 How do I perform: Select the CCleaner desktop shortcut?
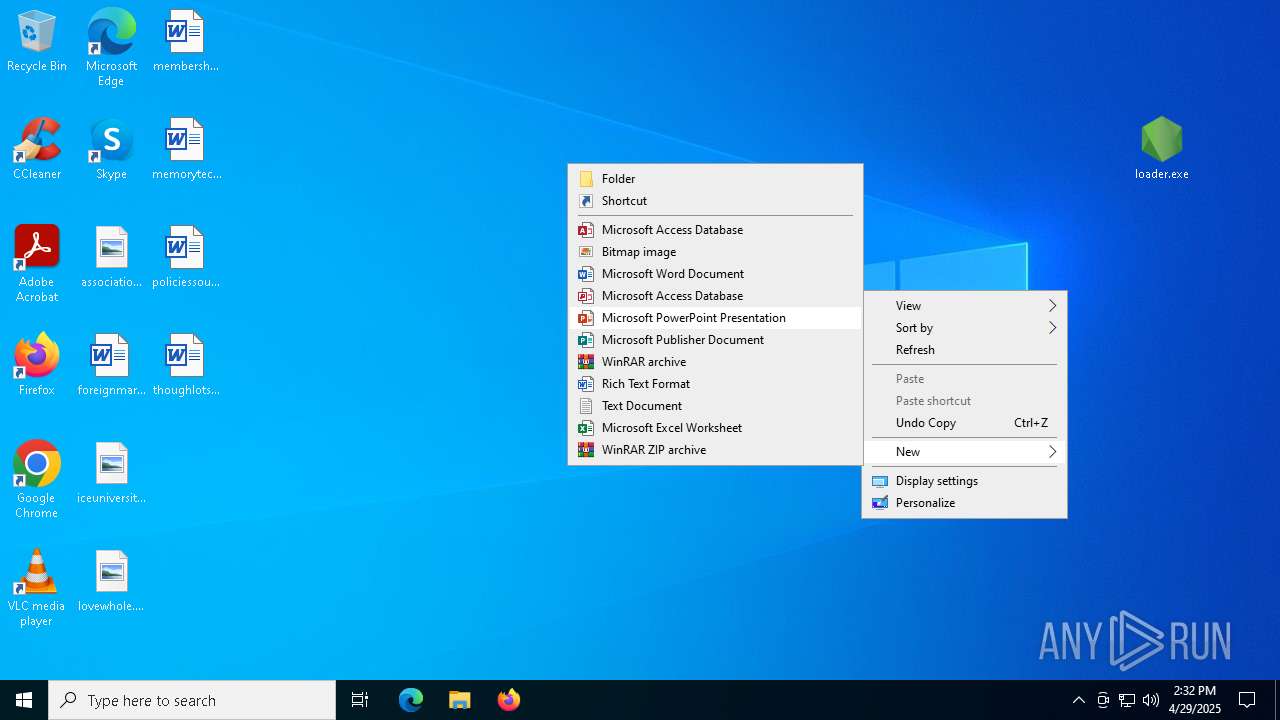37,149
